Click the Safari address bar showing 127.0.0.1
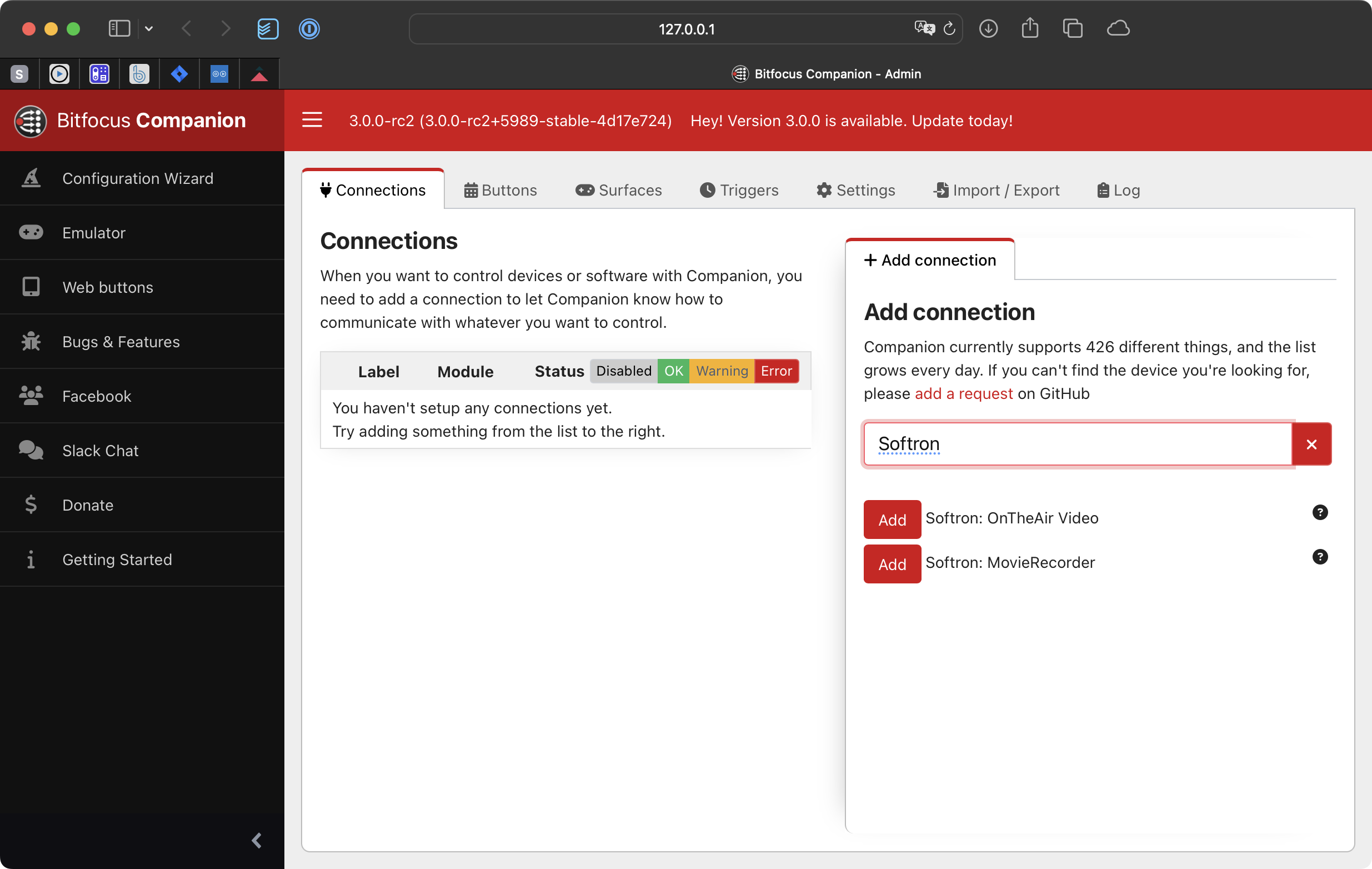 pyautogui.click(x=686, y=28)
